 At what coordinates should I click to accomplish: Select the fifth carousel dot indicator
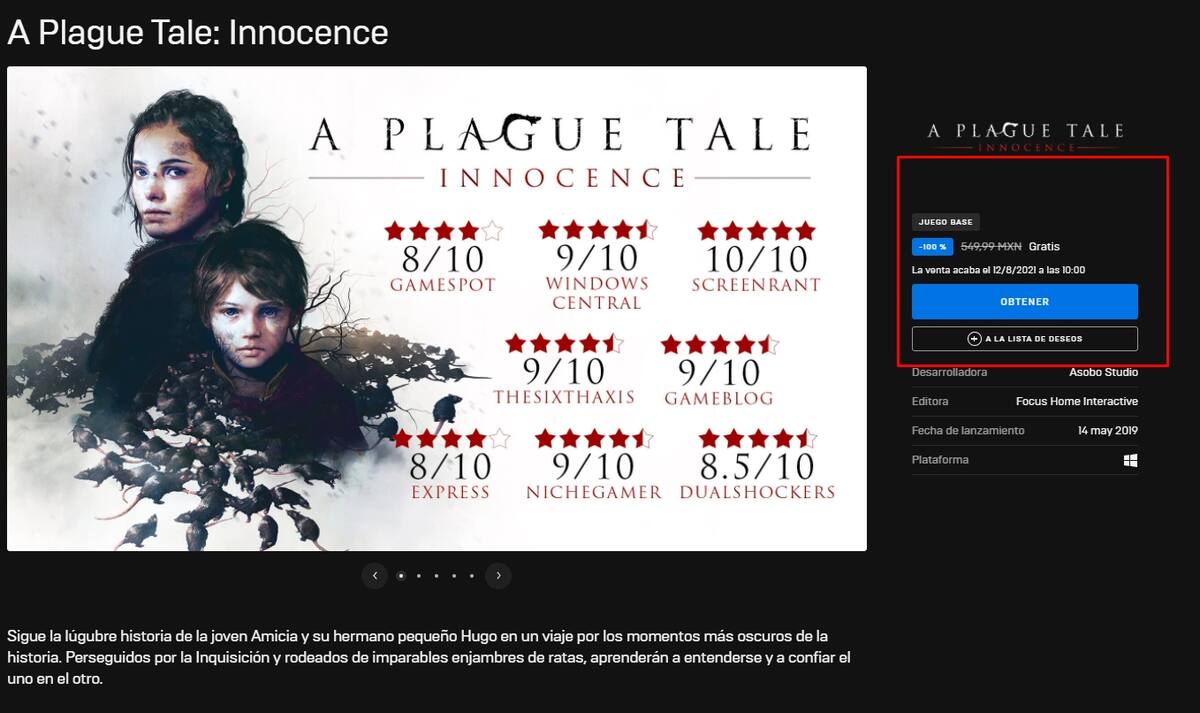pos(472,576)
